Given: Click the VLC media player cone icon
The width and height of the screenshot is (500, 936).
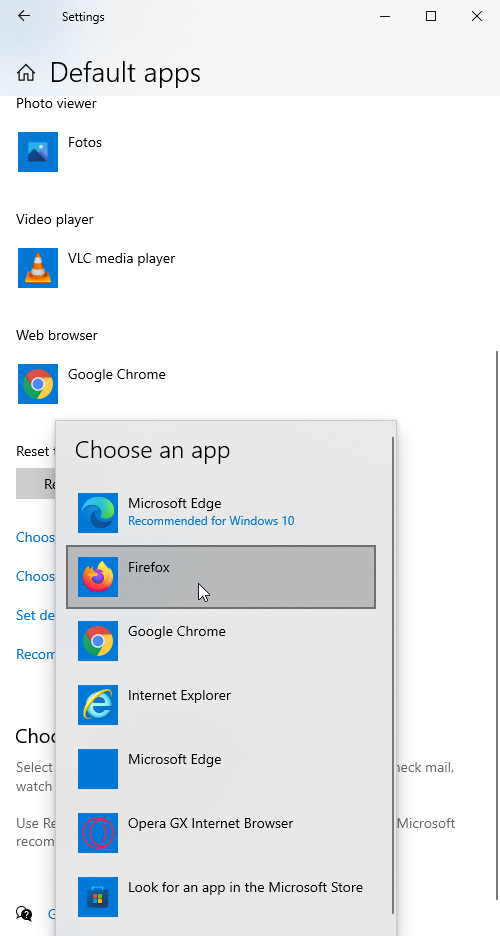Looking at the screenshot, I should coord(38,267).
